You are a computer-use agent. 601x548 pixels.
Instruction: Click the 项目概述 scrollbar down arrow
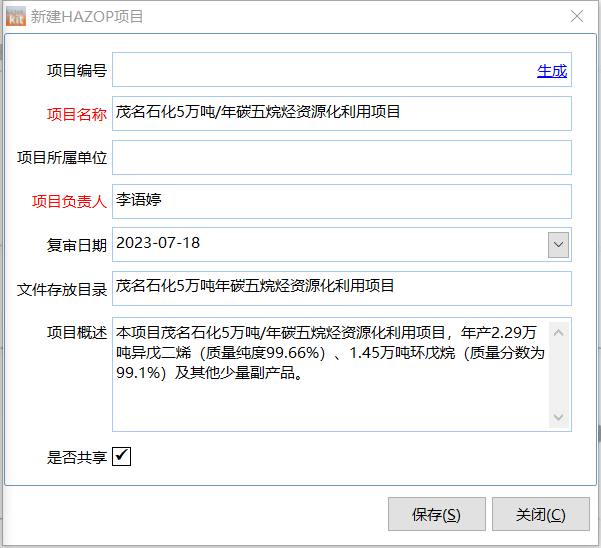pyautogui.click(x=558, y=417)
